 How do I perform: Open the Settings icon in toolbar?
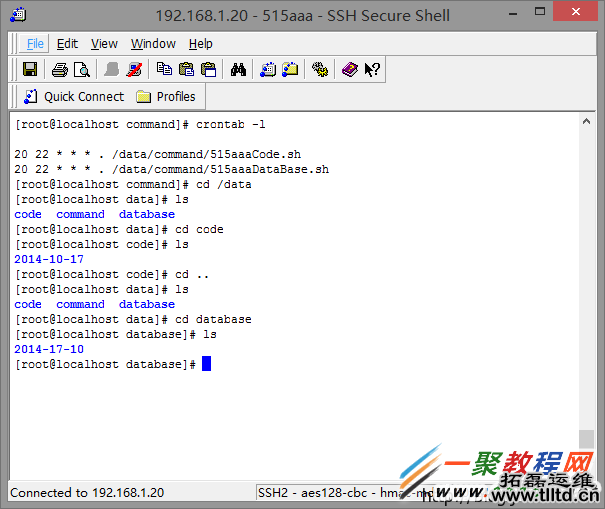pyautogui.click(x=320, y=69)
